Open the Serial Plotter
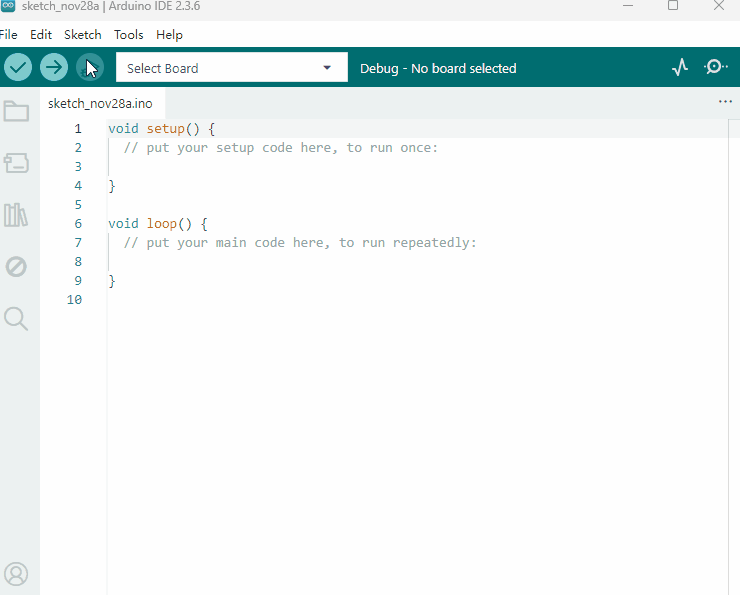The image size is (740, 595). 680,67
